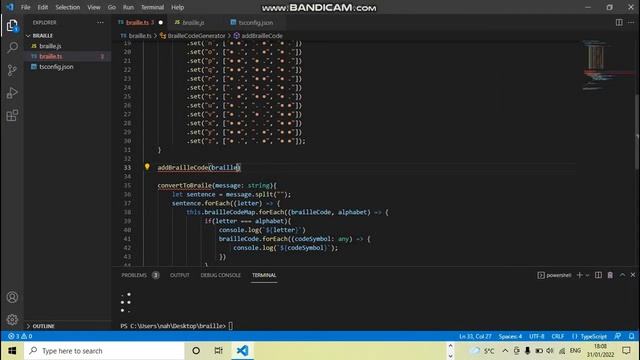Open notifications bell in status bar

(x=631, y=336)
